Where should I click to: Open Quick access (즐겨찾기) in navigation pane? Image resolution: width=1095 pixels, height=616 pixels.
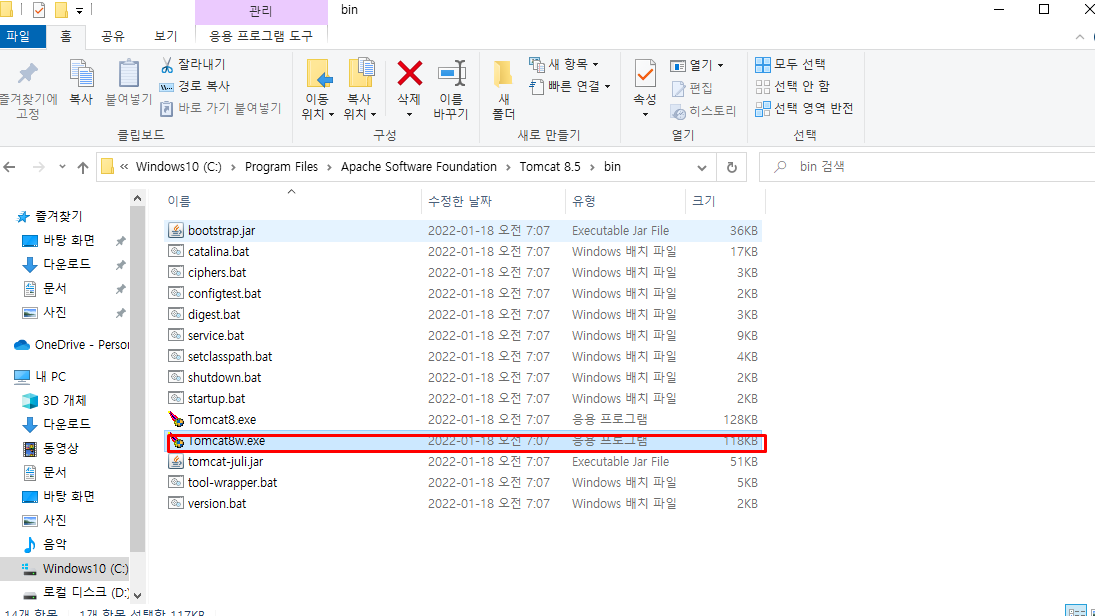(59, 217)
